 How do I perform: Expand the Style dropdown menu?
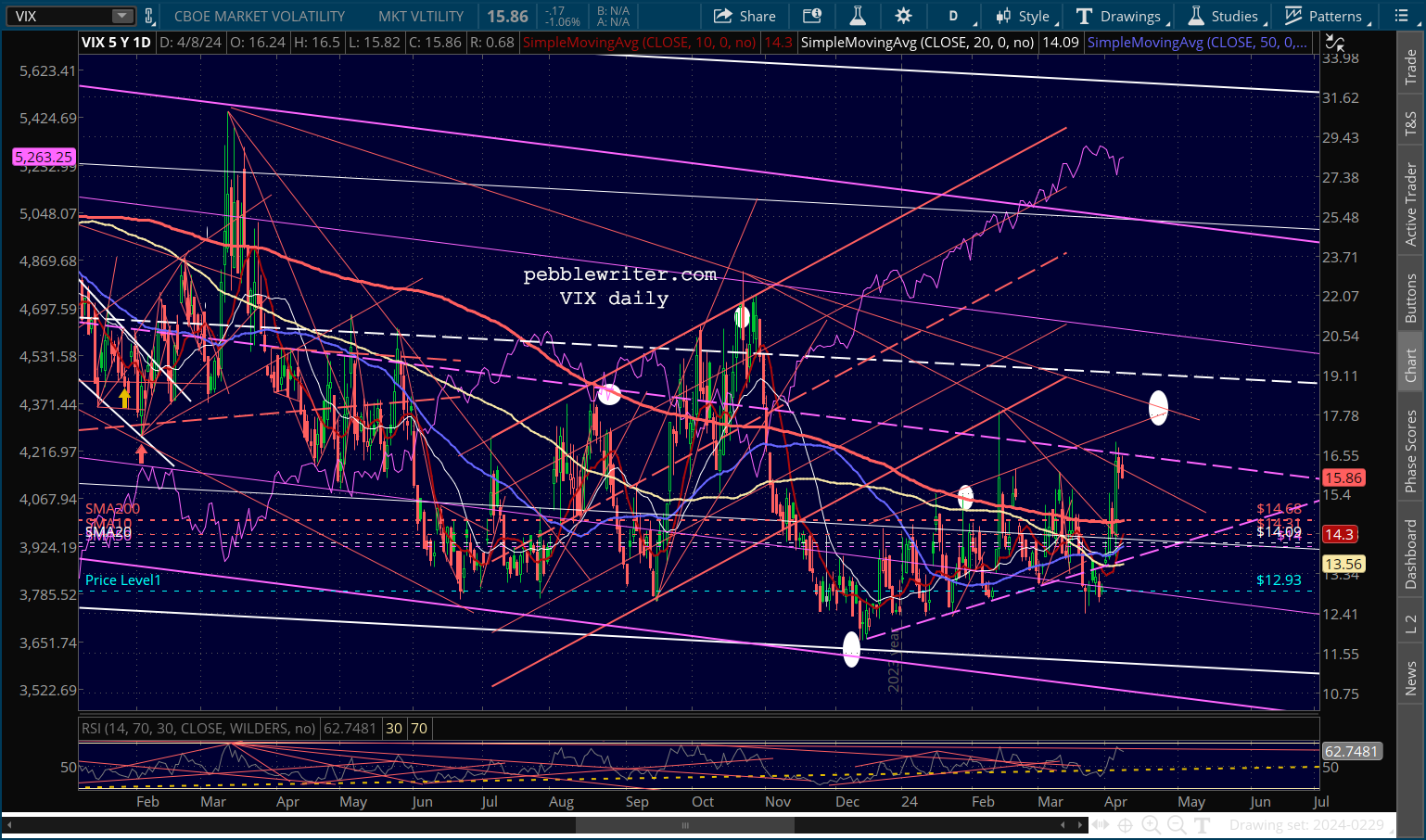click(x=1024, y=16)
